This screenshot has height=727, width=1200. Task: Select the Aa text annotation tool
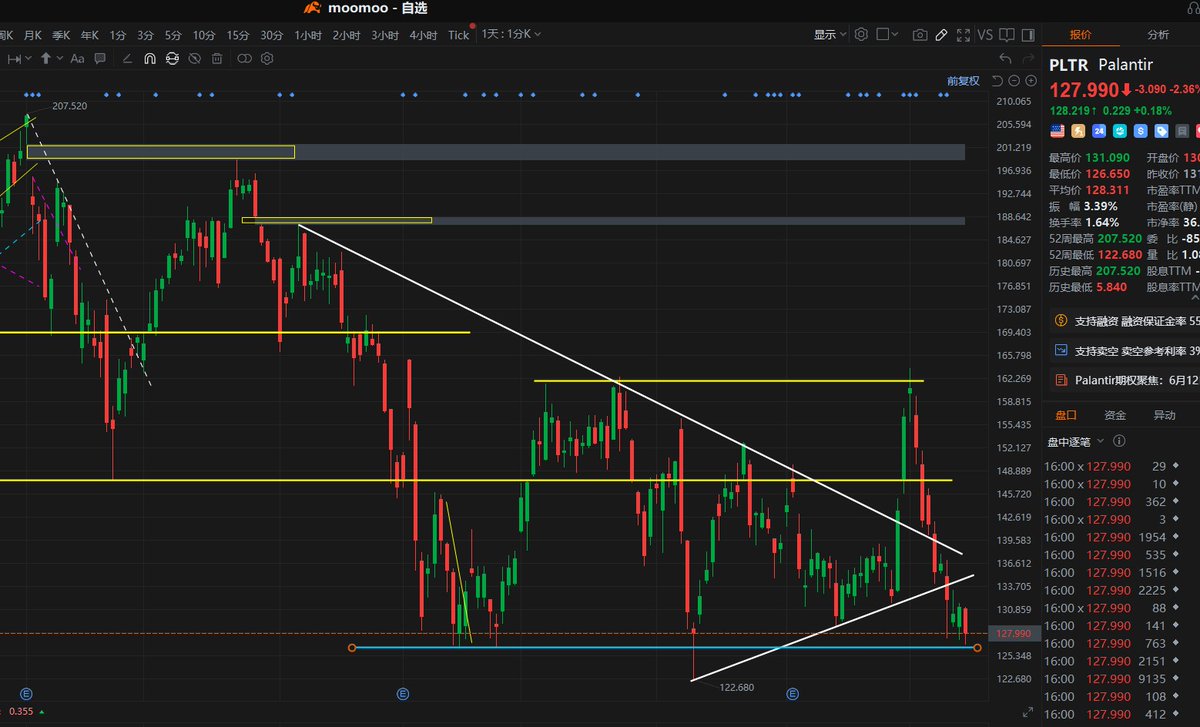point(78,59)
